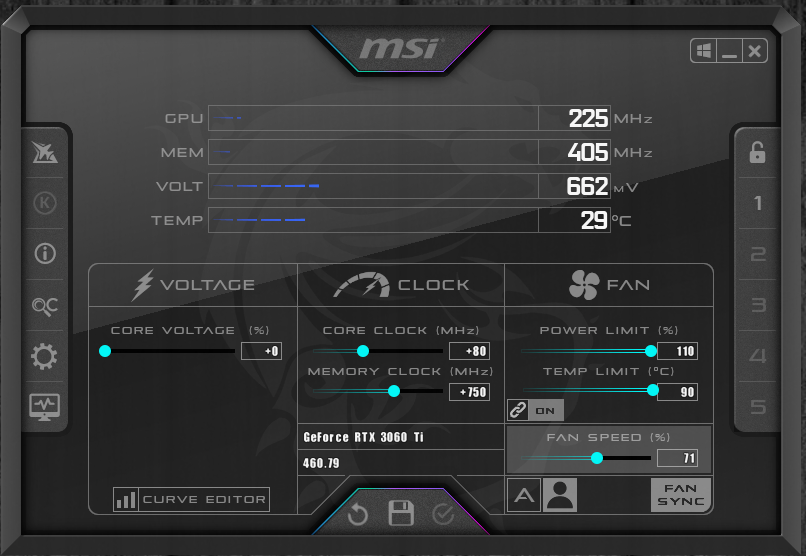Viewport: 806px width, 556px height.
Task: Click the Core Clock slider handle
Action: [363, 351]
